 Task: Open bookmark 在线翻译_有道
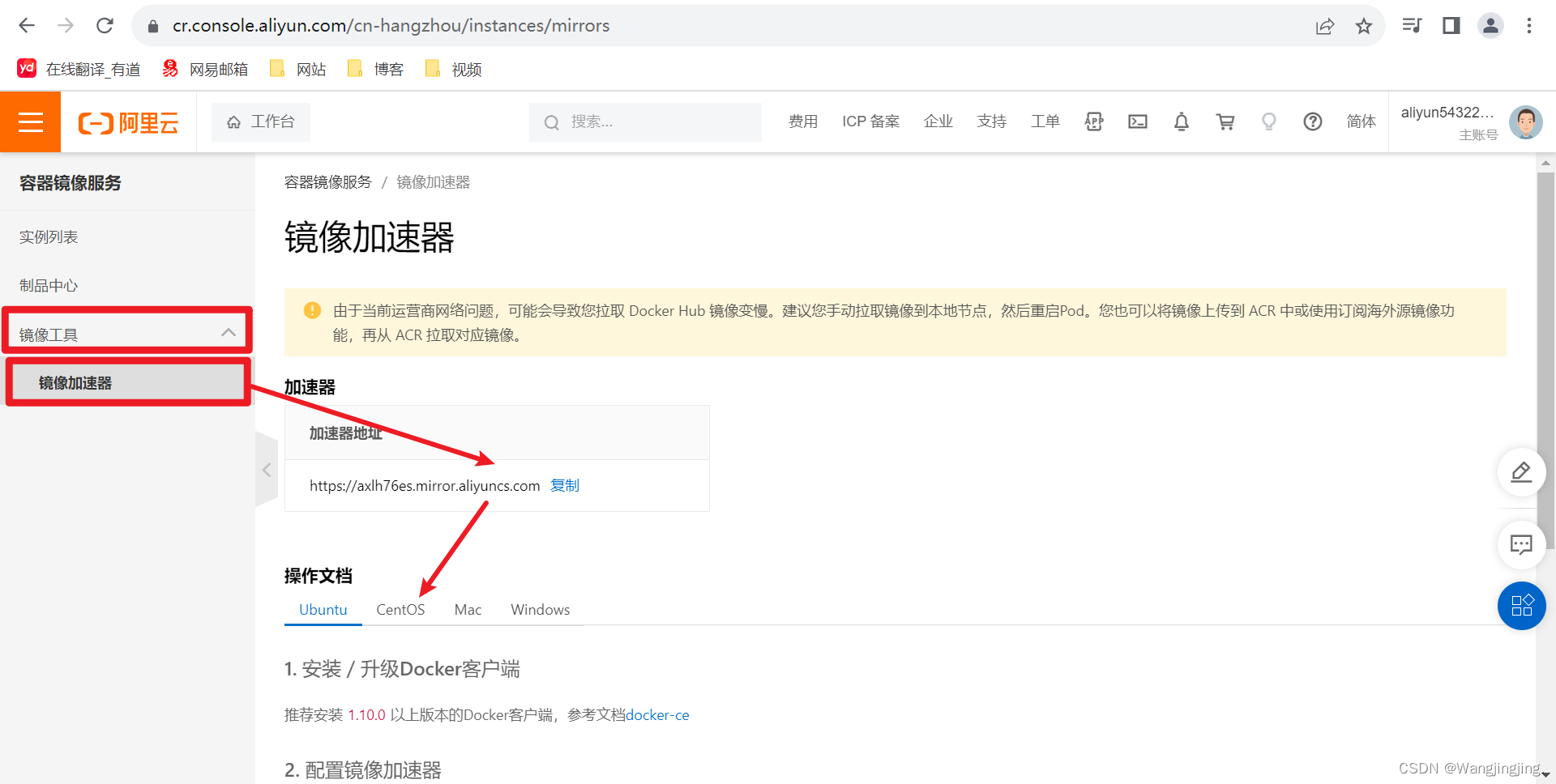[79, 69]
